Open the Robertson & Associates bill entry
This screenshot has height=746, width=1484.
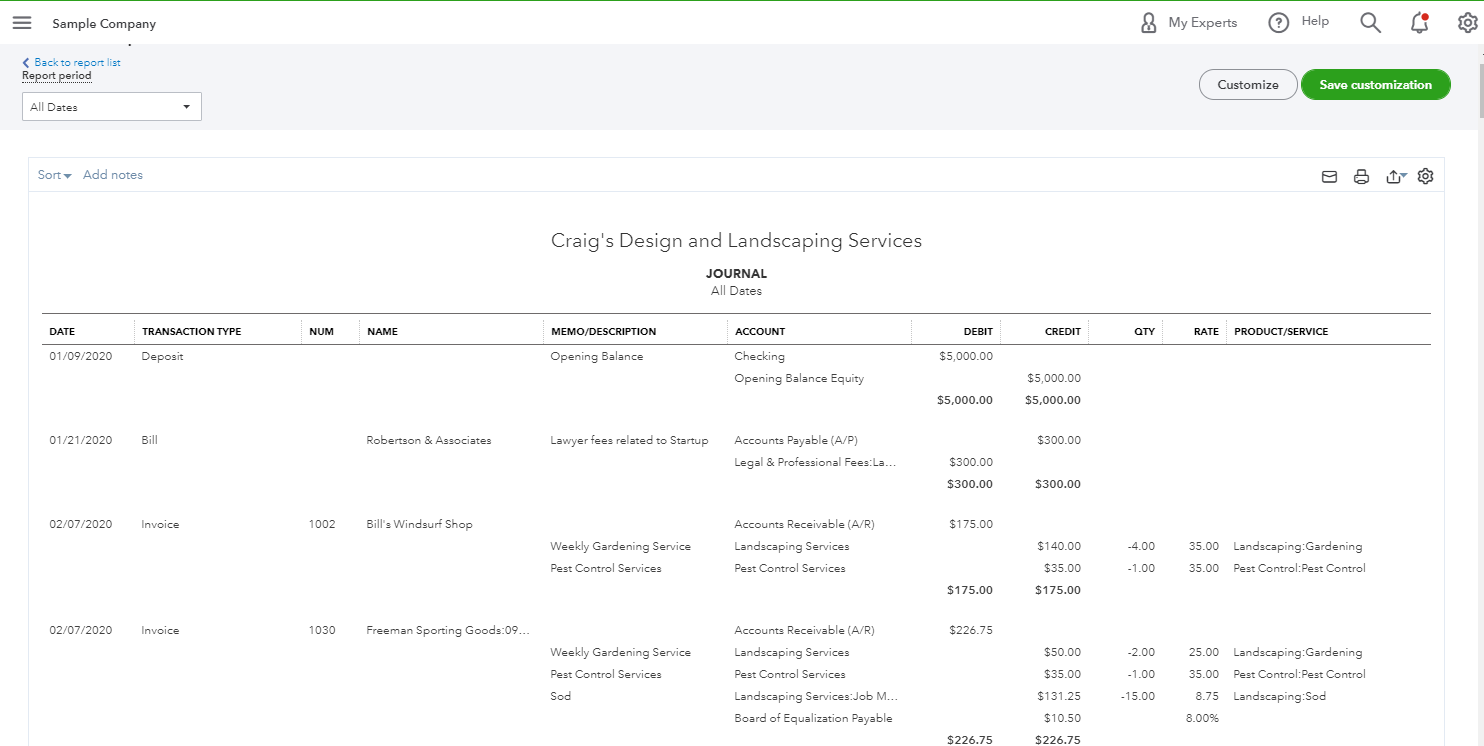coord(149,439)
